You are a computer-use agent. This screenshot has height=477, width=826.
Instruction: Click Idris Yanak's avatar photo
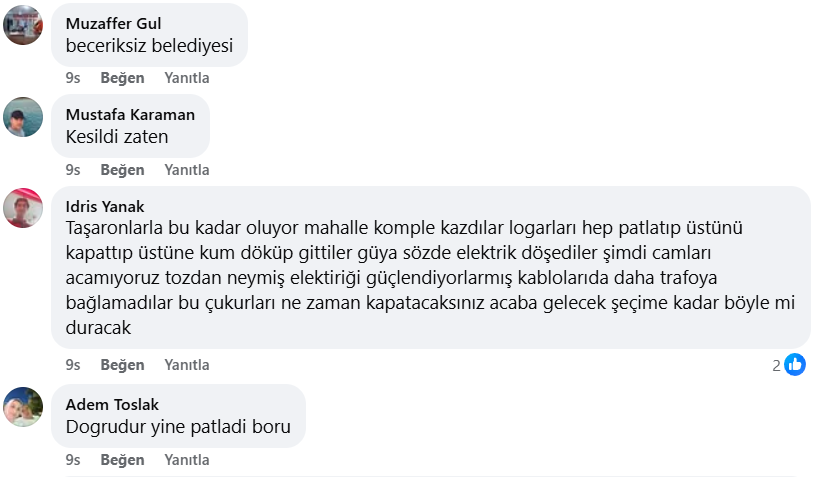(x=23, y=208)
